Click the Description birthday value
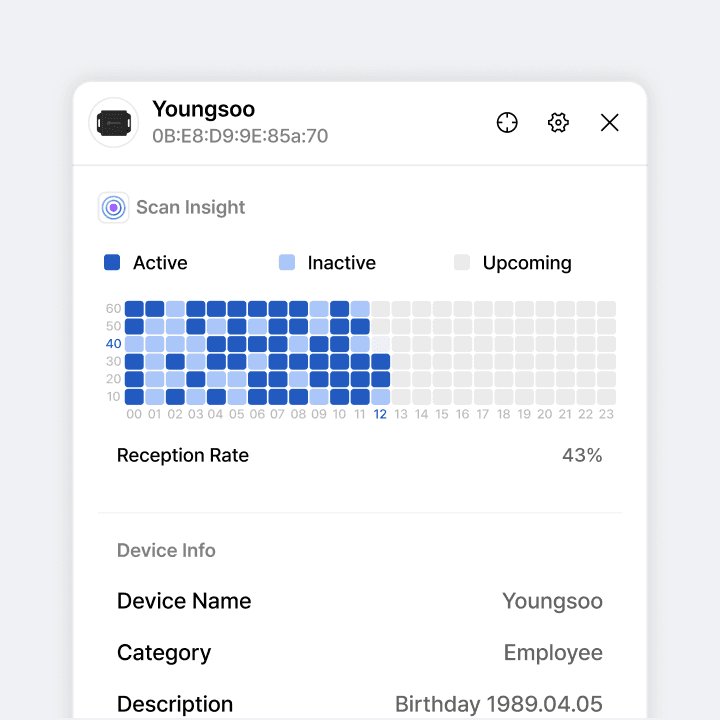 tap(499, 704)
